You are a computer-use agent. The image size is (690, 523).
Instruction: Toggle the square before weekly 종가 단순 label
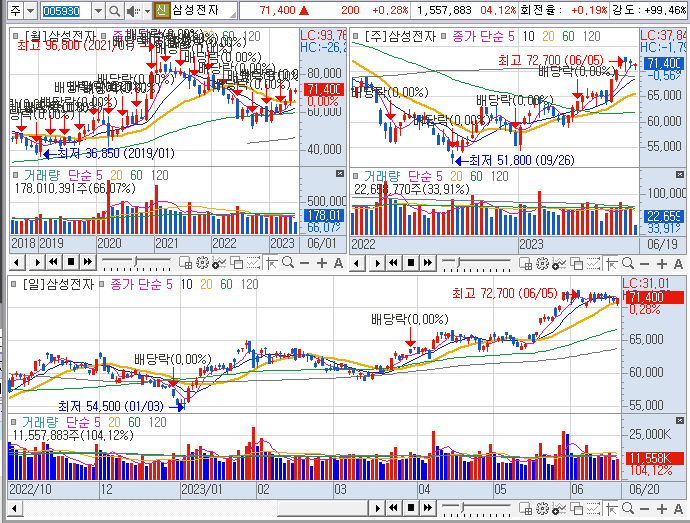[443, 36]
